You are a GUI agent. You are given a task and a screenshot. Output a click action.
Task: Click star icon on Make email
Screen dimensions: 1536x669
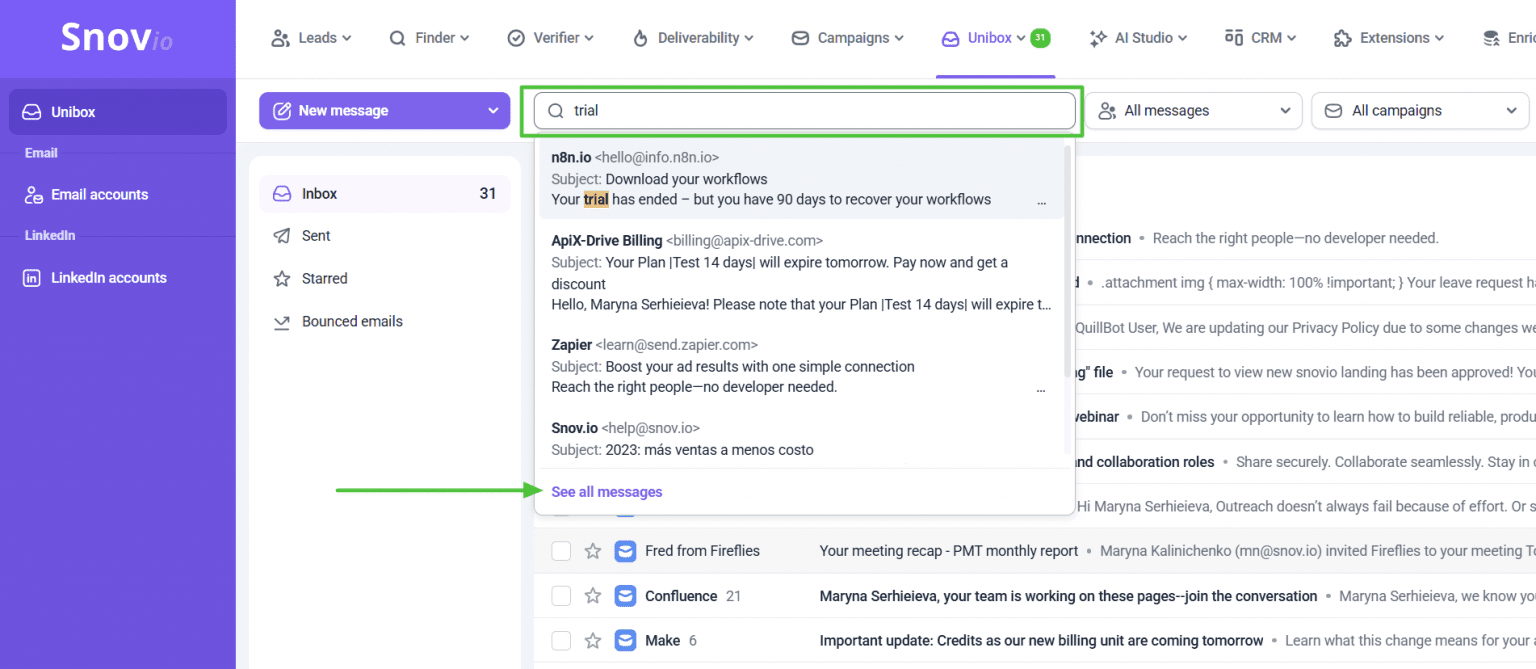click(593, 640)
